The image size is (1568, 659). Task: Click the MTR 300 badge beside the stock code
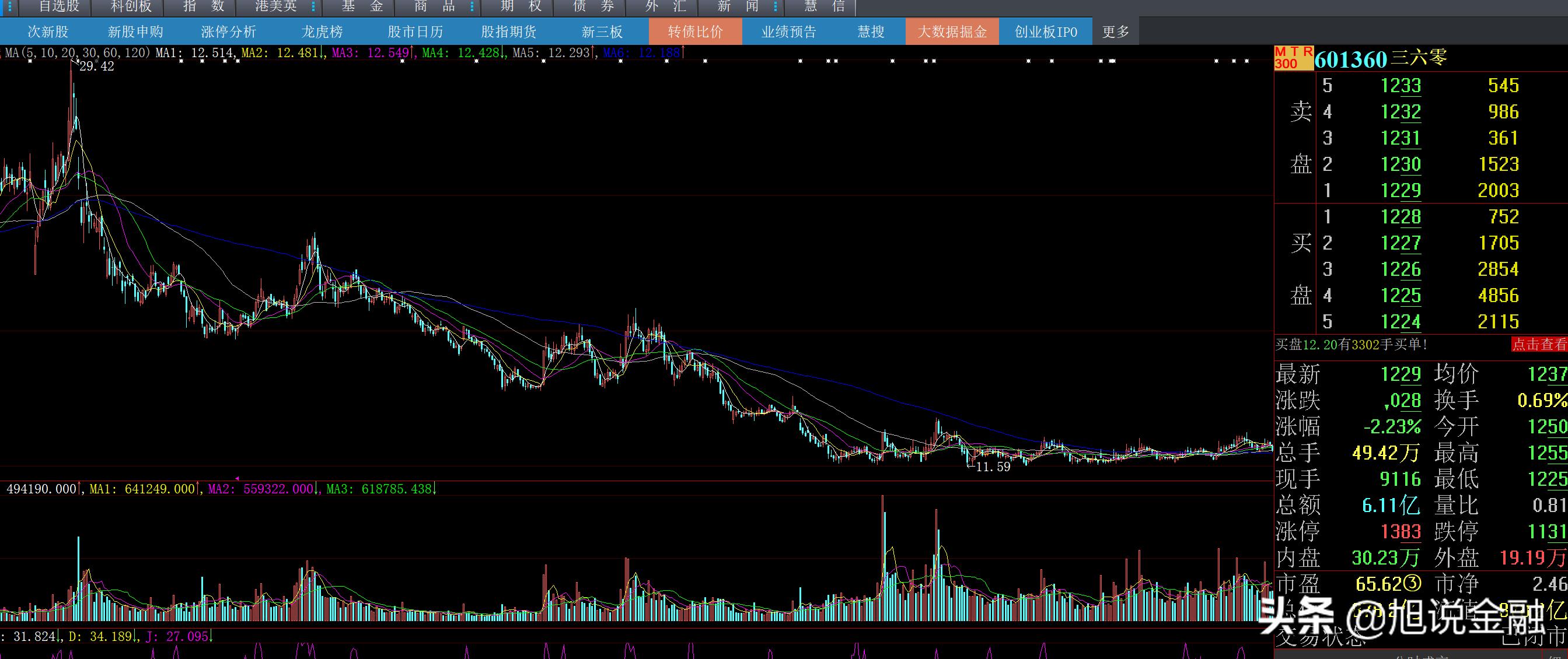[x=1294, y=58]
